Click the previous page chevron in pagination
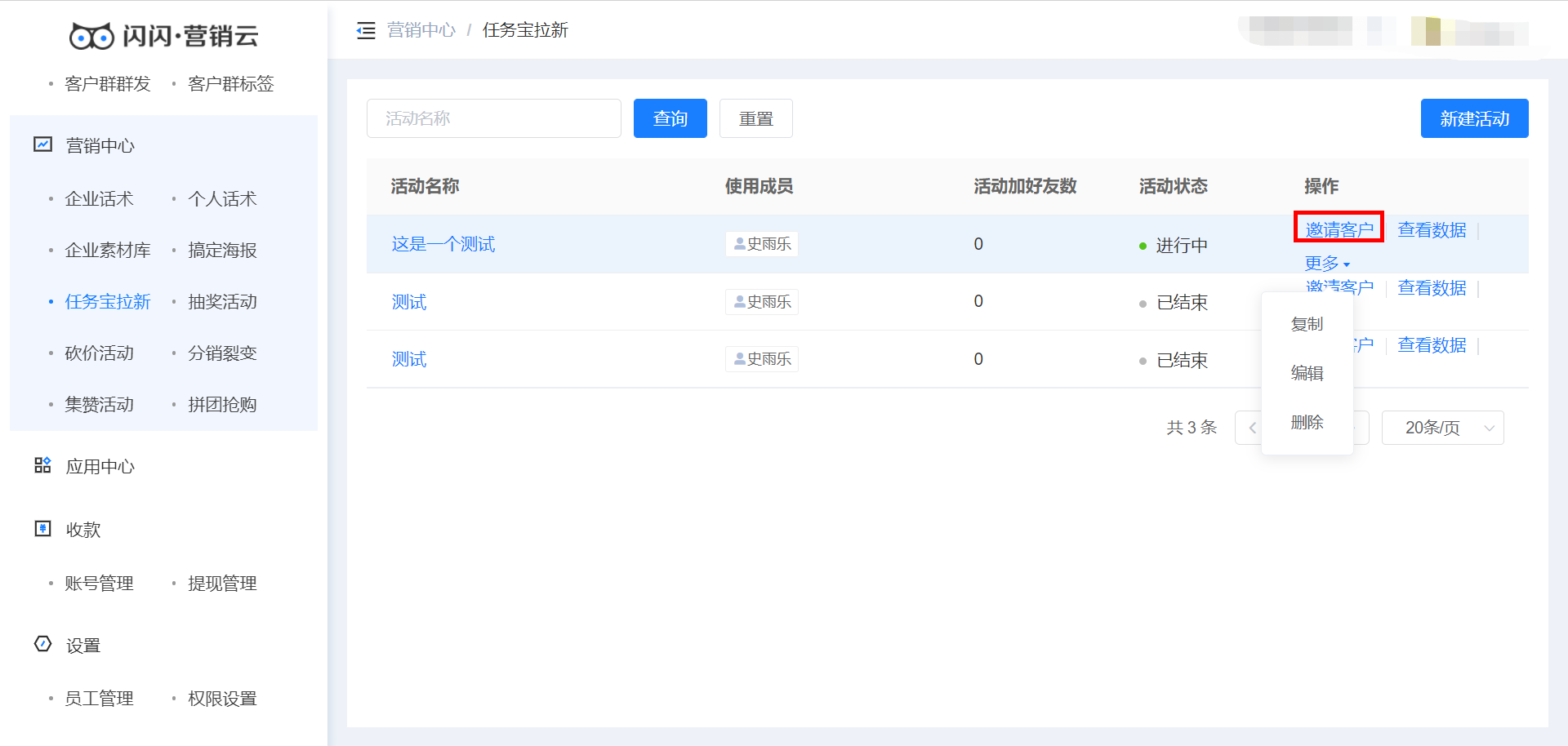This screenshot has height=746, width=1568. [1250, 427]
